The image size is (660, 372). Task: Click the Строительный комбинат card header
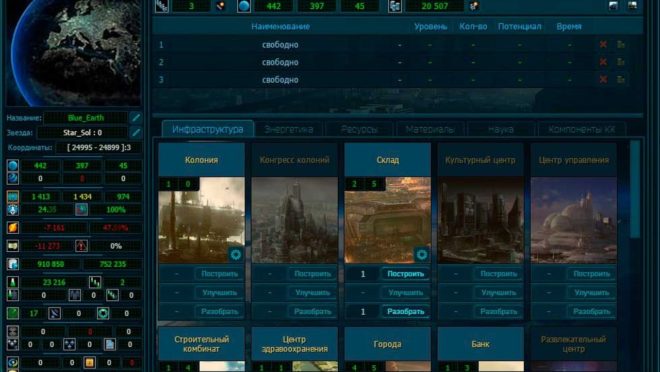pyautogui.click(x=202, y=344)
